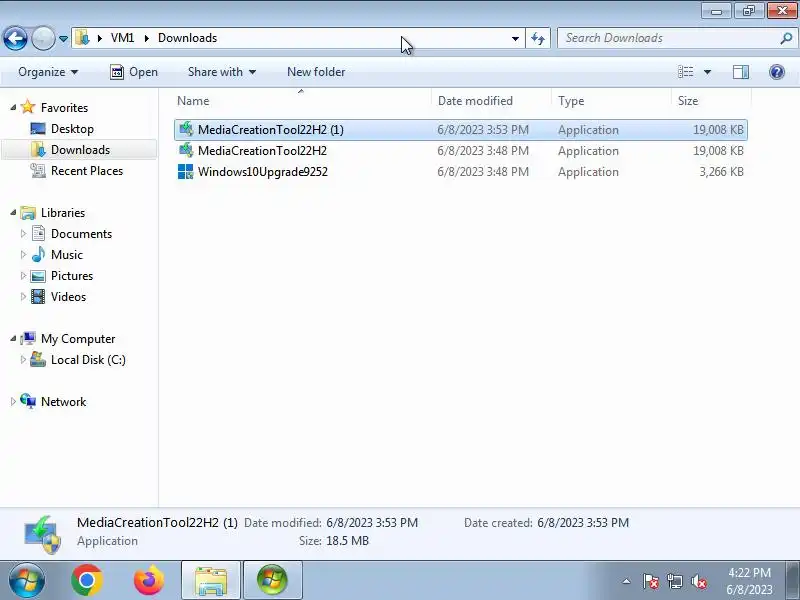Image resolution: width=800 pixels, height=600 pixels.
Task: Open the Share with menu
Action: pyautogui.click(x=221, y=72)
